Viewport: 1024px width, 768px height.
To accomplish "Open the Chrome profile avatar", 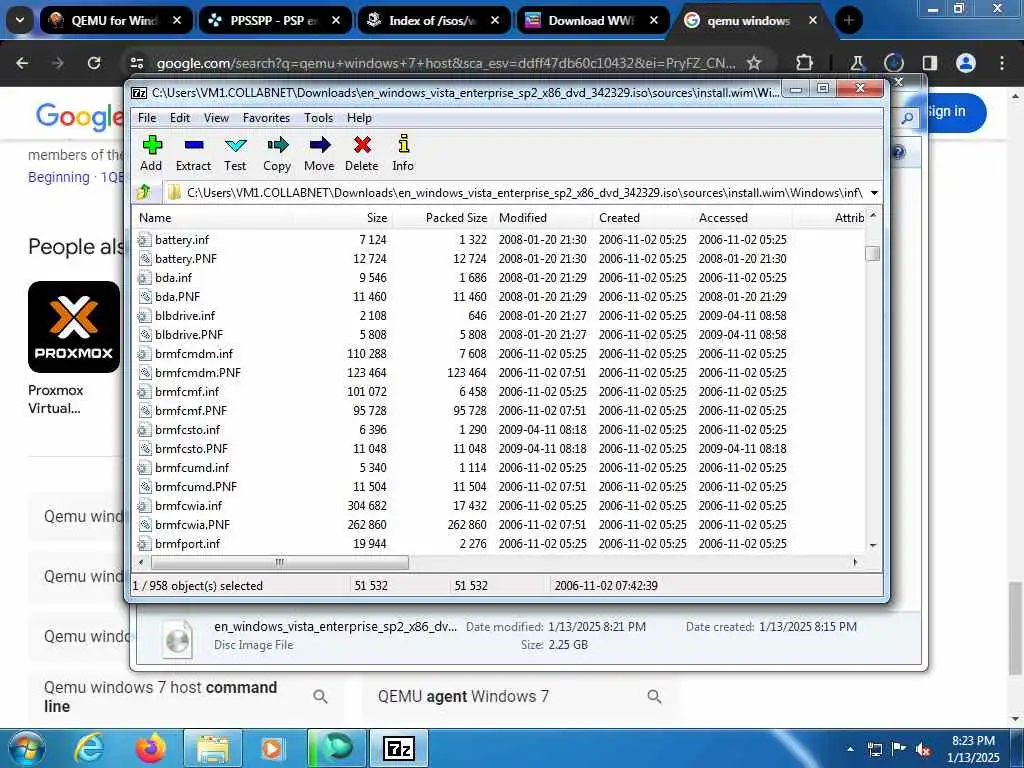I will click(966, 63).
